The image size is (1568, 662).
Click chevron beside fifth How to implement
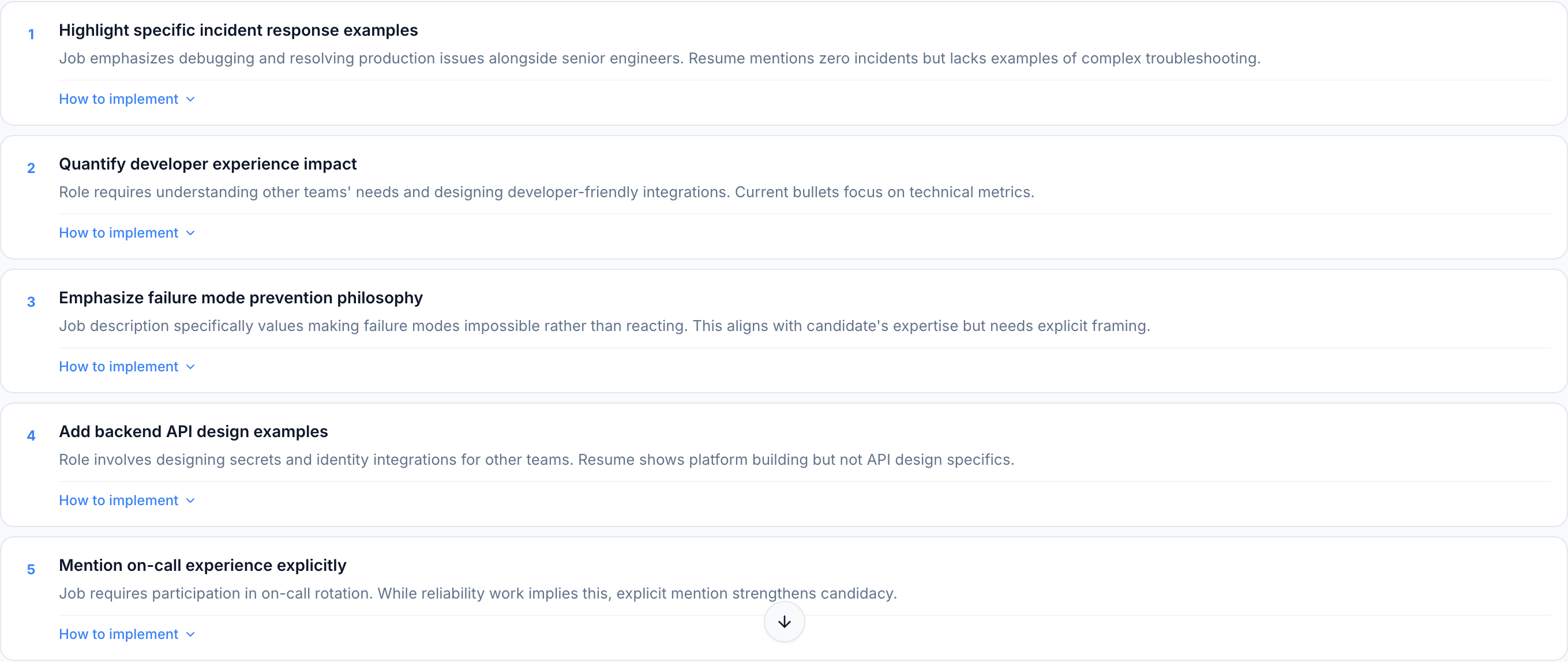[190, 635]
